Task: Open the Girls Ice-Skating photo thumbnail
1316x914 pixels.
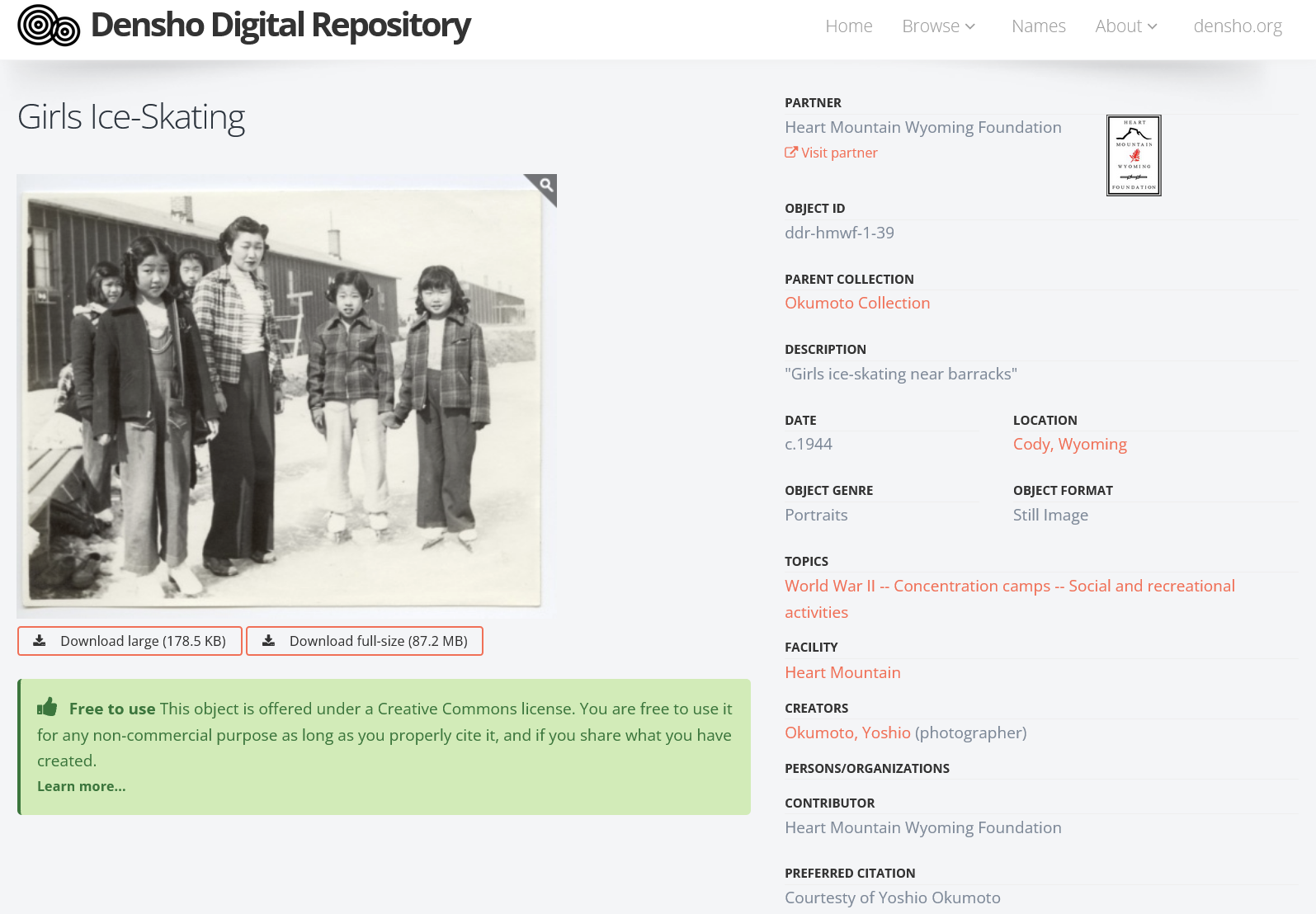Action: 285,396
